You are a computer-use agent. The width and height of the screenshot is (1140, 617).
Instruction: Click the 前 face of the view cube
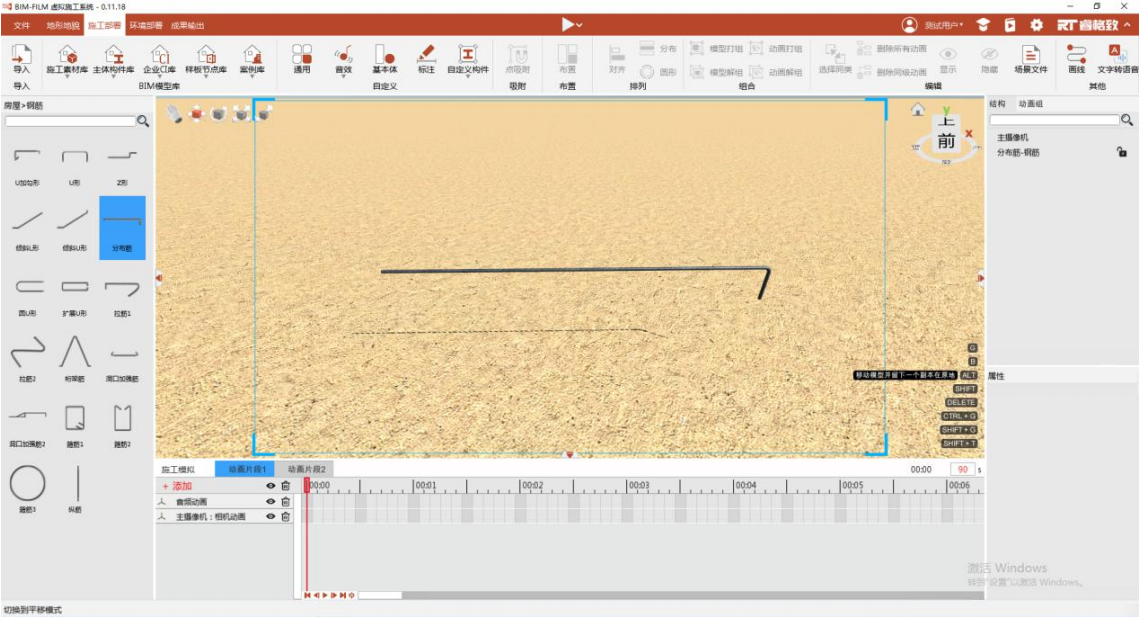pos(946,141)
